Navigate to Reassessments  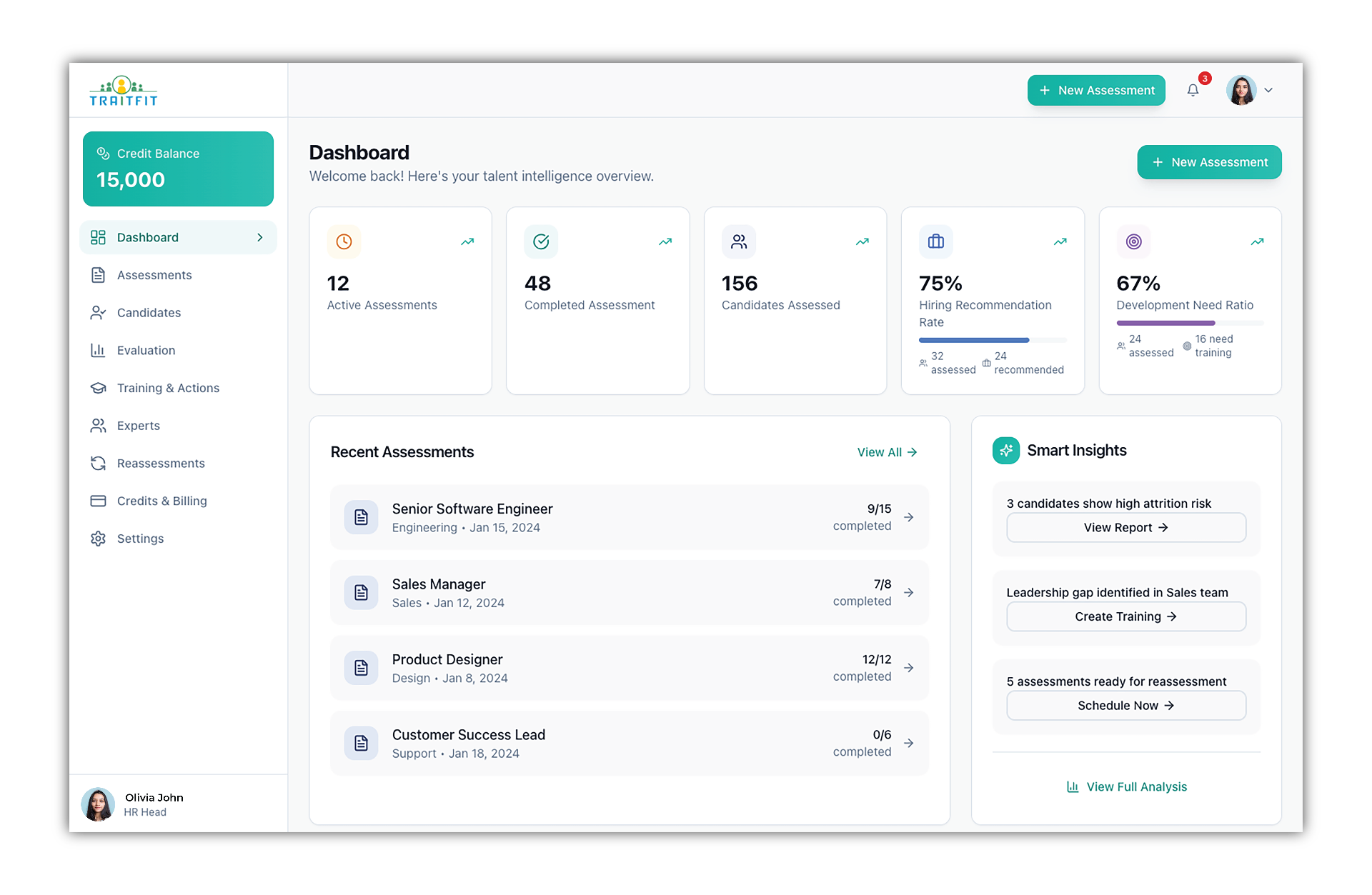178,464
